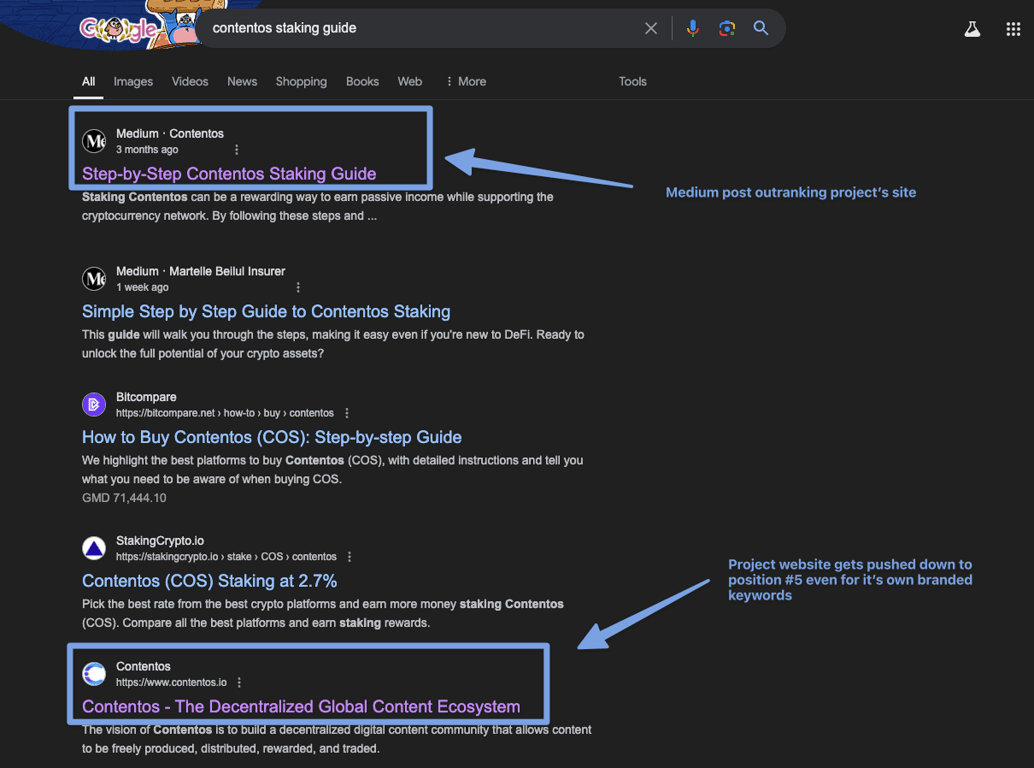Open 'How to Buy Contentos (COS)' link

272,438
